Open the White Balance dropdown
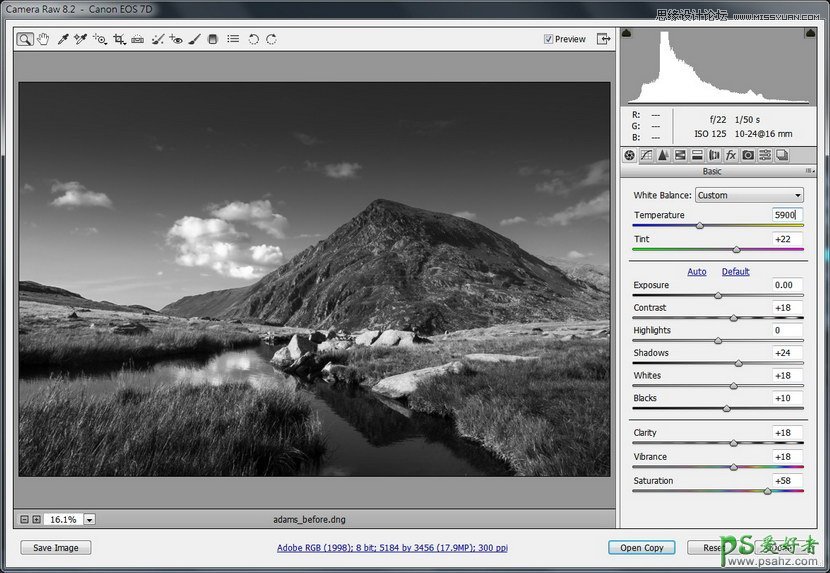This screenshot has height=573, width=830. click(x=749, y=195)
